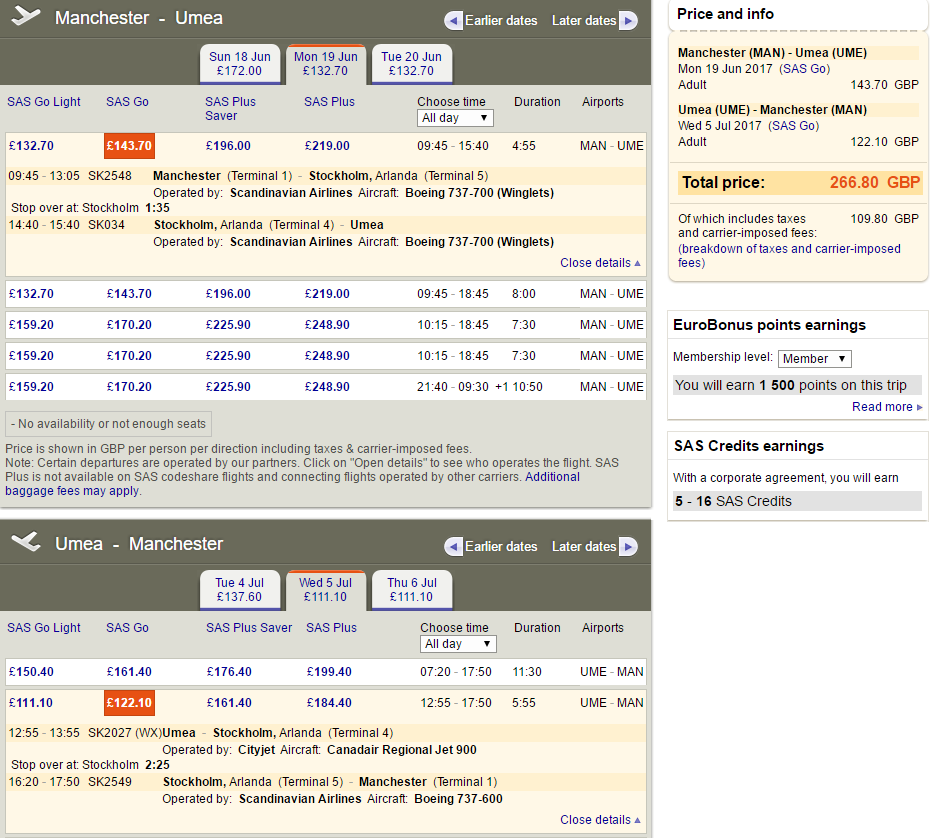Click the SAS Go header for Umea - Manchester
The height and width of the screenshot is (838, 937).
point(127,628)
